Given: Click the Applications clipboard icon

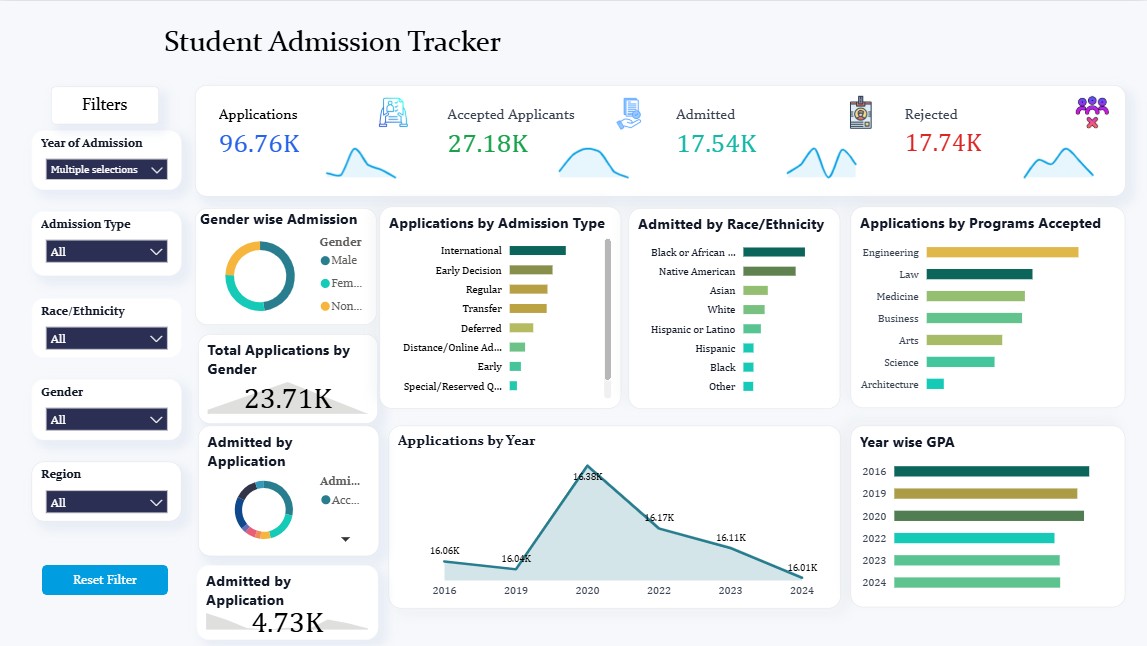Looking at the screenshot, I should (x=393, y=113).
